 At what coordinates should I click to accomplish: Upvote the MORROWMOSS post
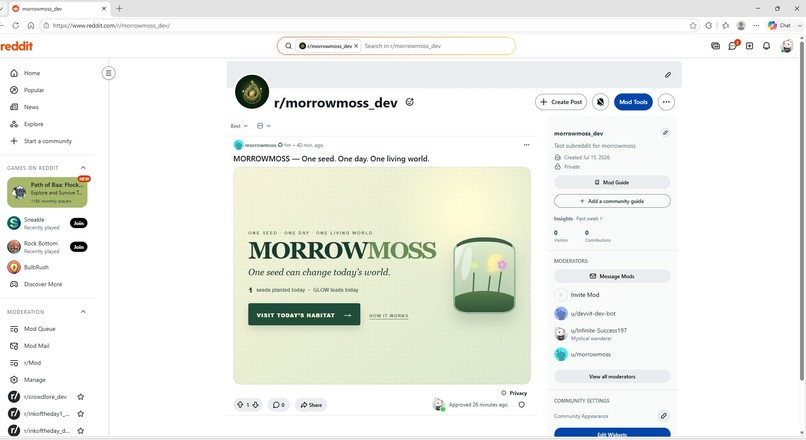240,405
